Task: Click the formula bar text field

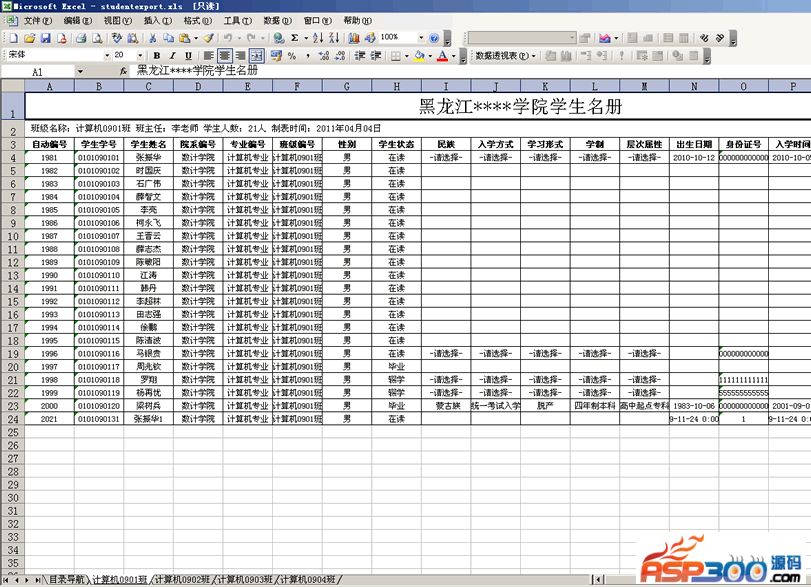Action: (x=471, y=71)
